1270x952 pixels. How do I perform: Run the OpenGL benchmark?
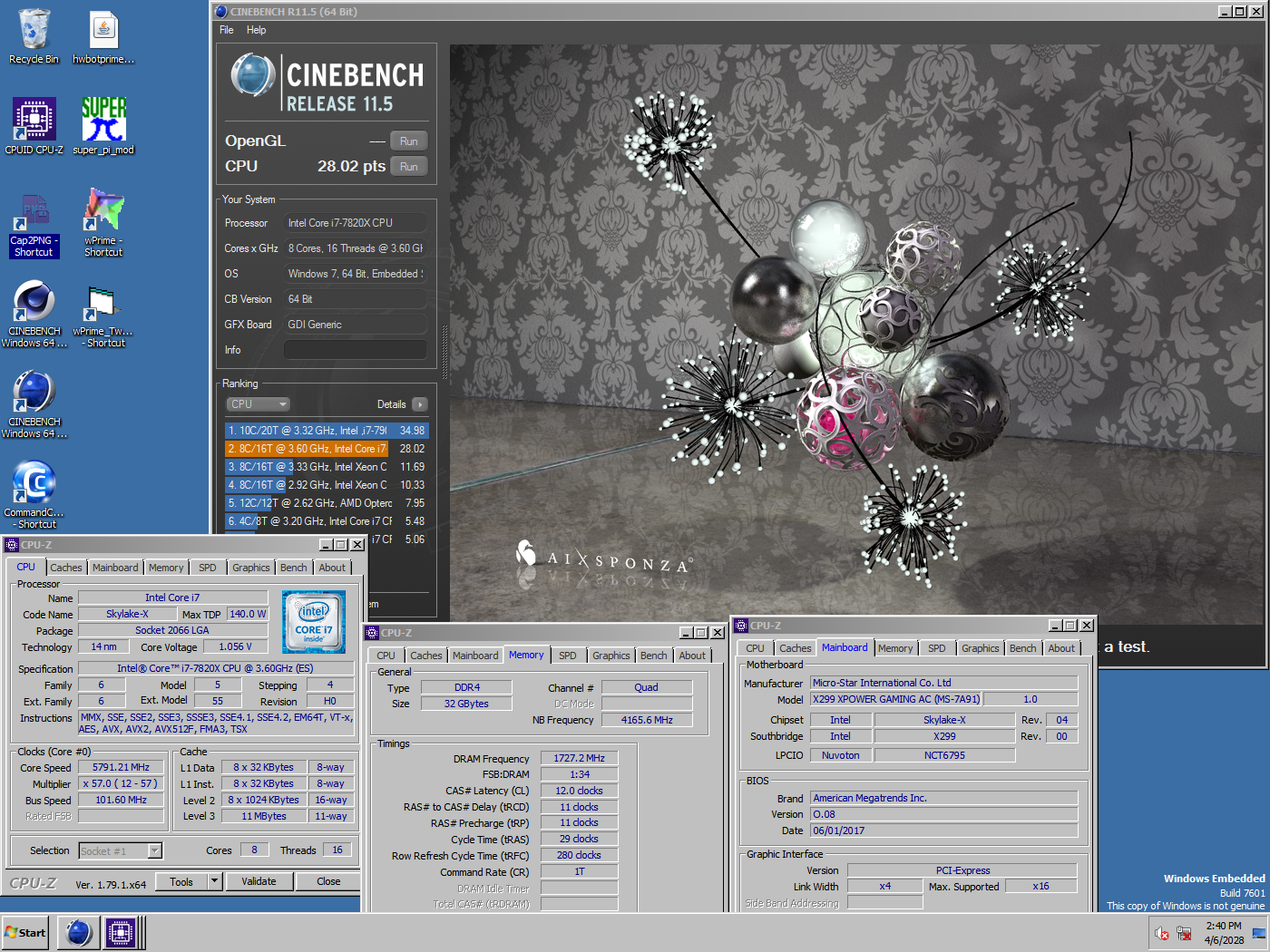point(409,141)
